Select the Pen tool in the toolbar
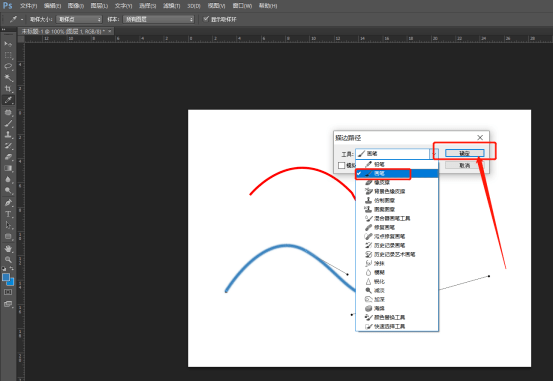The image size is (554, 382). tap(8, 203)
